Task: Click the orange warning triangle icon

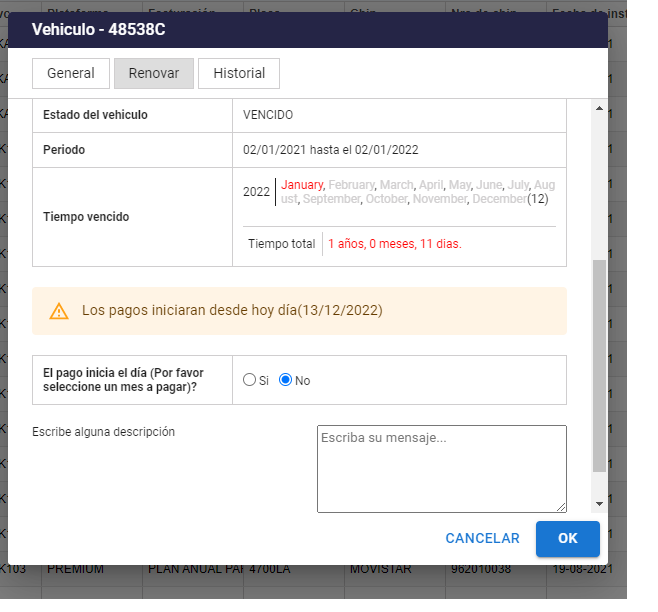Action: [58, 311]
